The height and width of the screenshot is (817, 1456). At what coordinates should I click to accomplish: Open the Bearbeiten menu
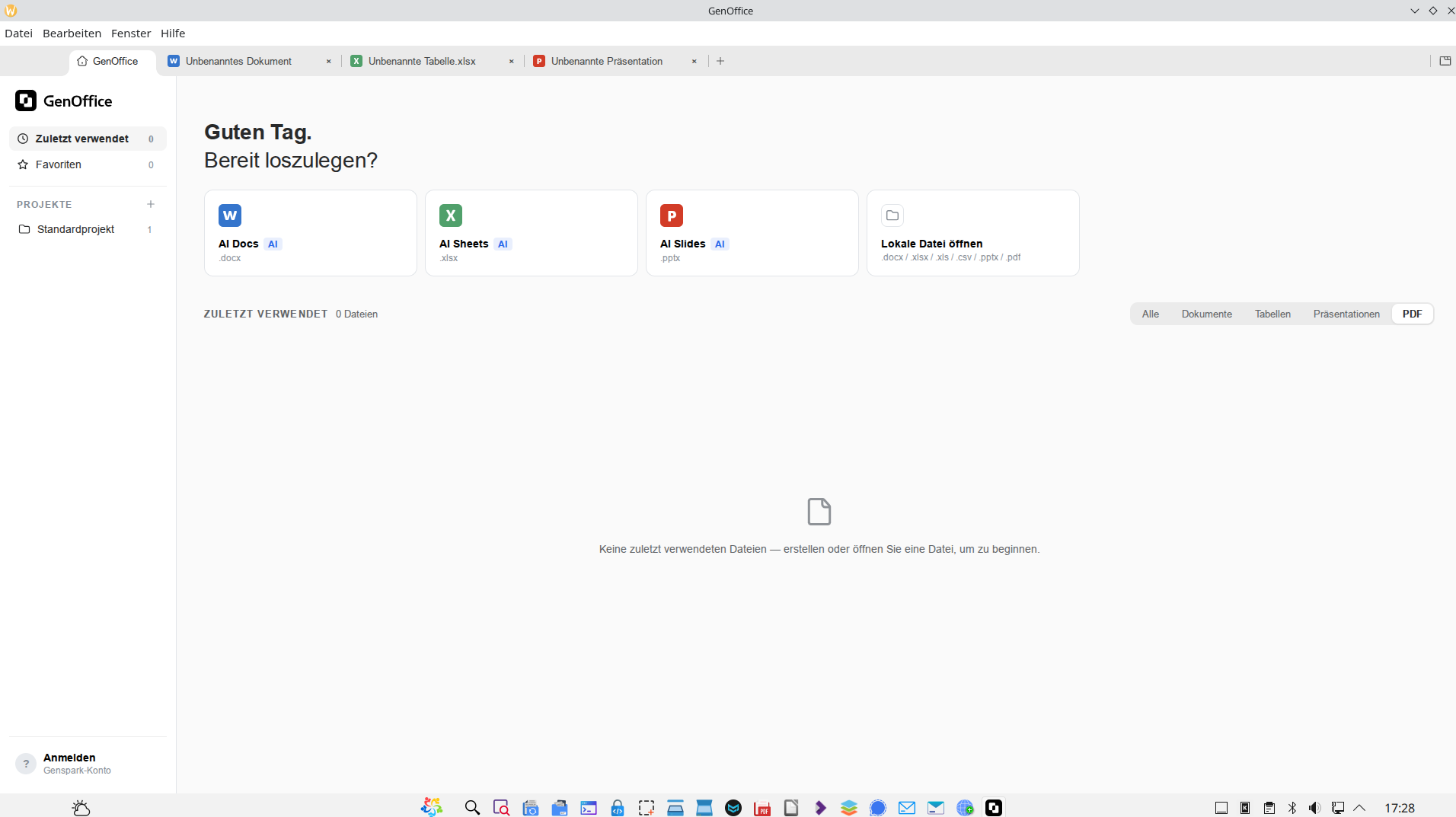click(72, 34)
